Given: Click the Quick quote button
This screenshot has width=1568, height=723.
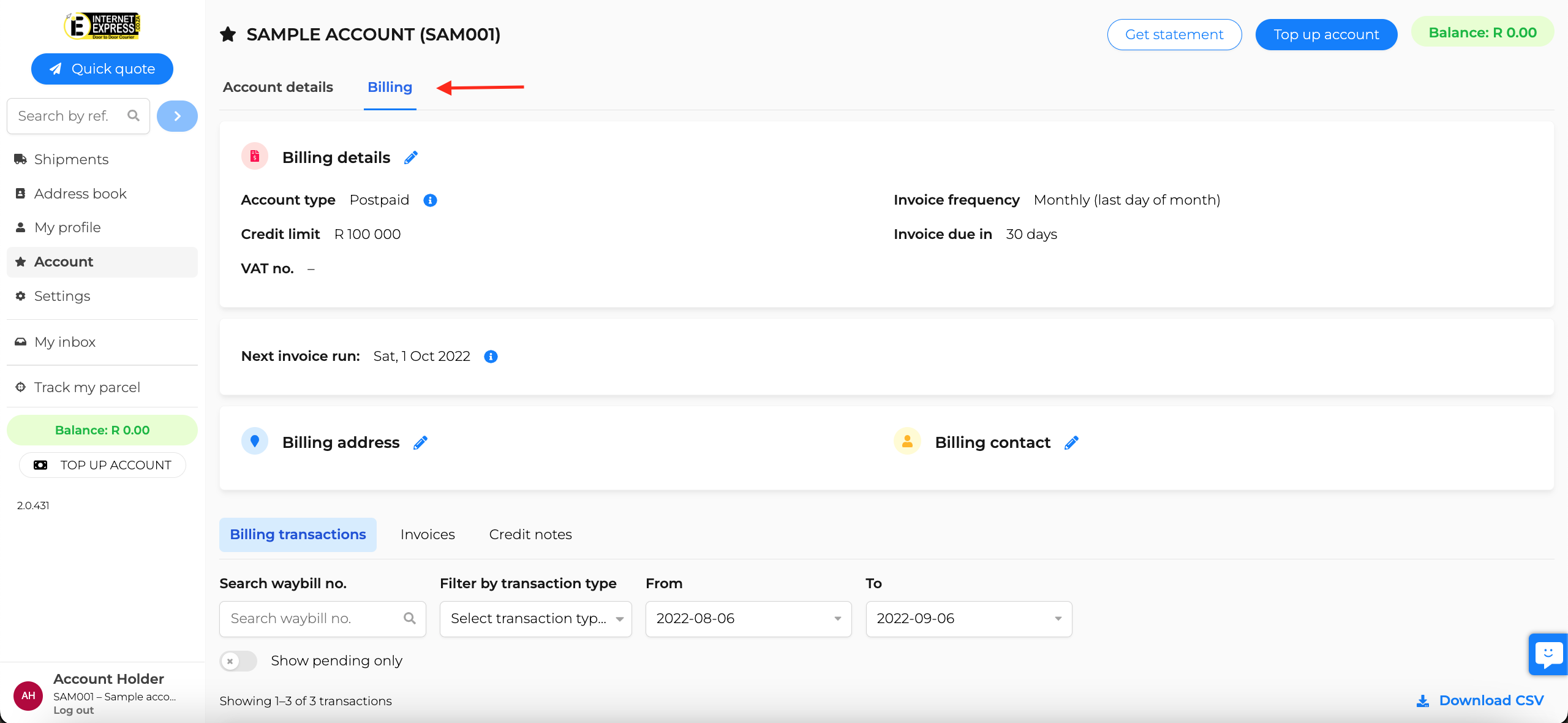Looking at the screenshot, I should coord(102,69).
